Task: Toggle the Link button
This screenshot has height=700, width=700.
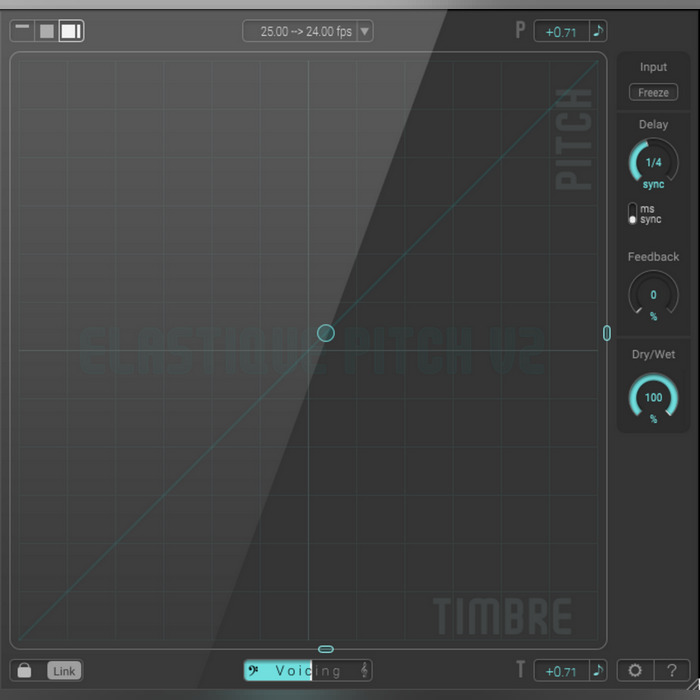Action: tap(64, 671)
